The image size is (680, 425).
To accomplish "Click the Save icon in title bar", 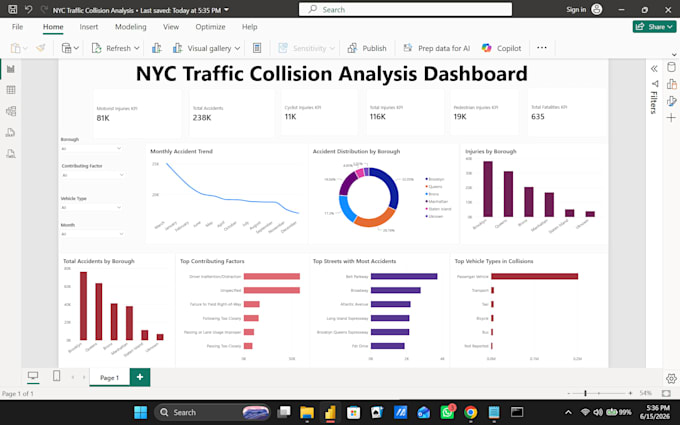I will [x=13, y=9].
